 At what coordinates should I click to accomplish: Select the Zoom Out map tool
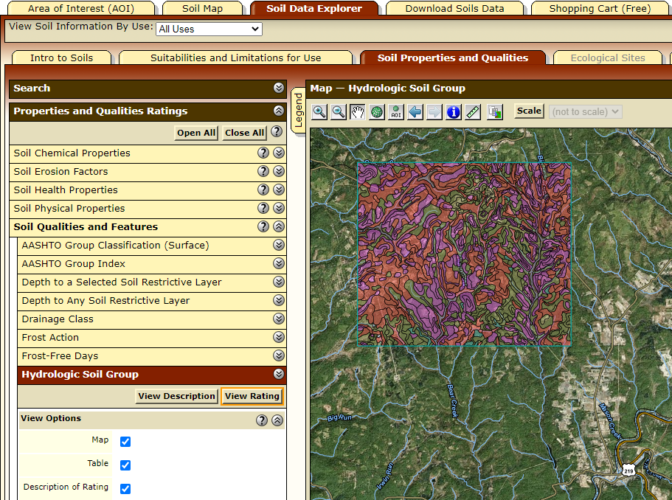(339, 112)
